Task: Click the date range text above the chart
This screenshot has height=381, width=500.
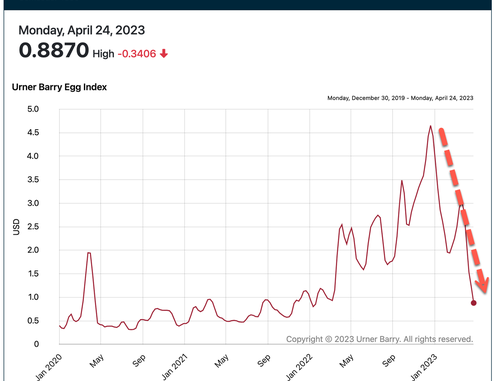Action: (400, 98)
